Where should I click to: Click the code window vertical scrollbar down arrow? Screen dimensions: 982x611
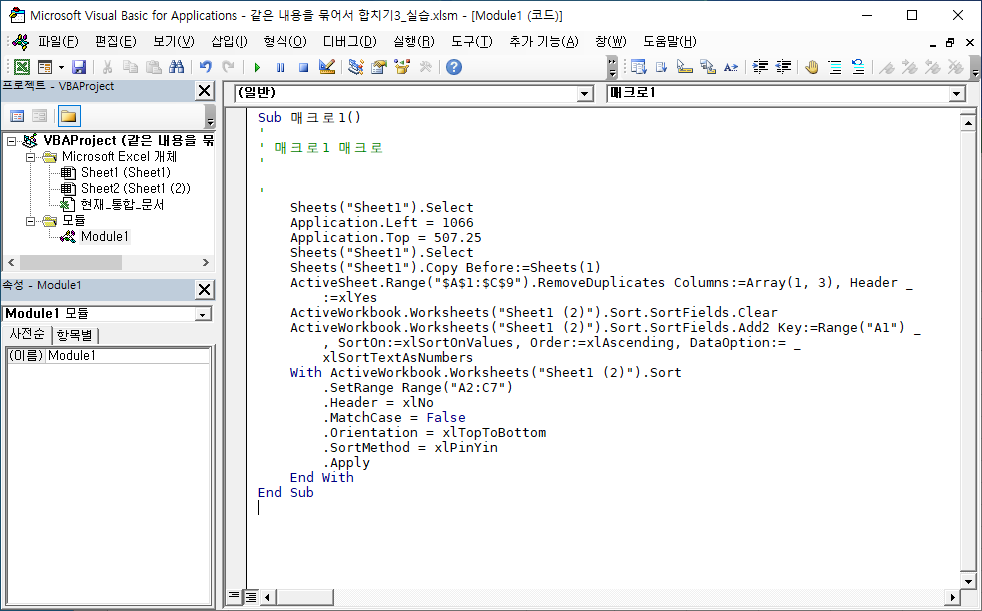click(x=968, y=582)
